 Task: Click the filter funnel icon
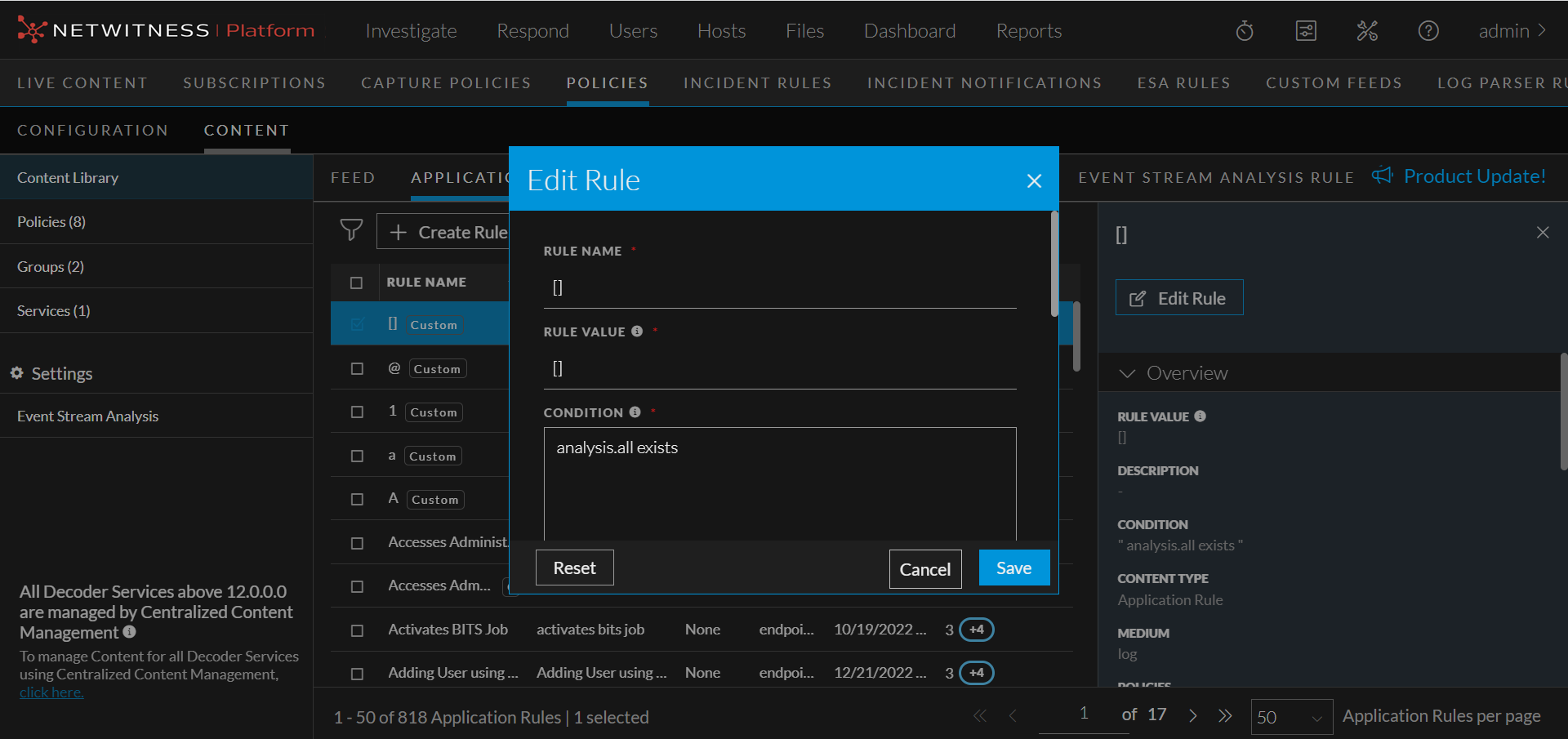point(351,230)
